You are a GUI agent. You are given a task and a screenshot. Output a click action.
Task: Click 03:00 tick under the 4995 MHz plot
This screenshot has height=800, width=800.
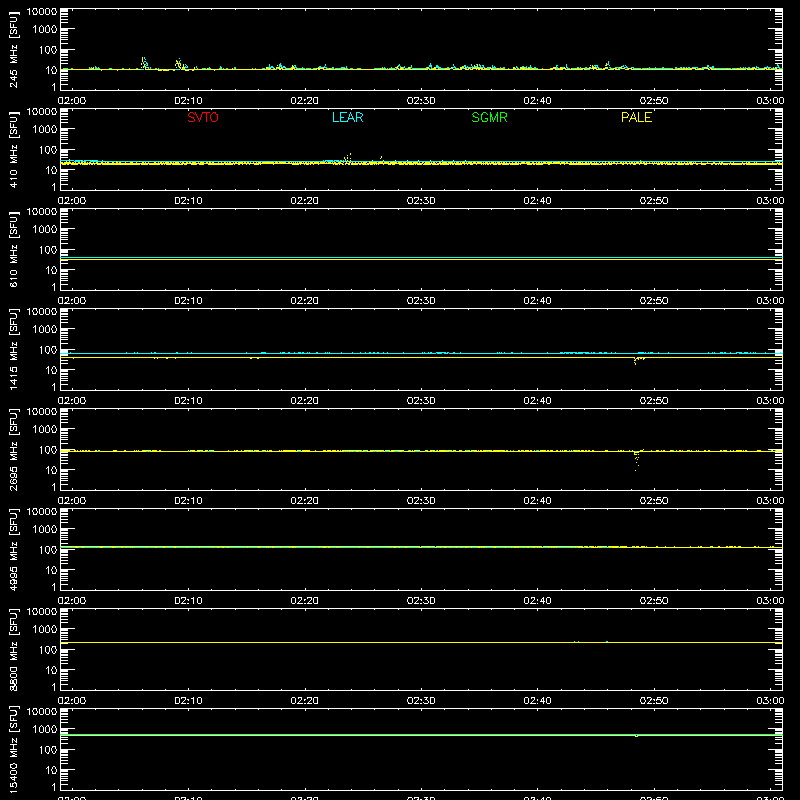coord(770,601)
